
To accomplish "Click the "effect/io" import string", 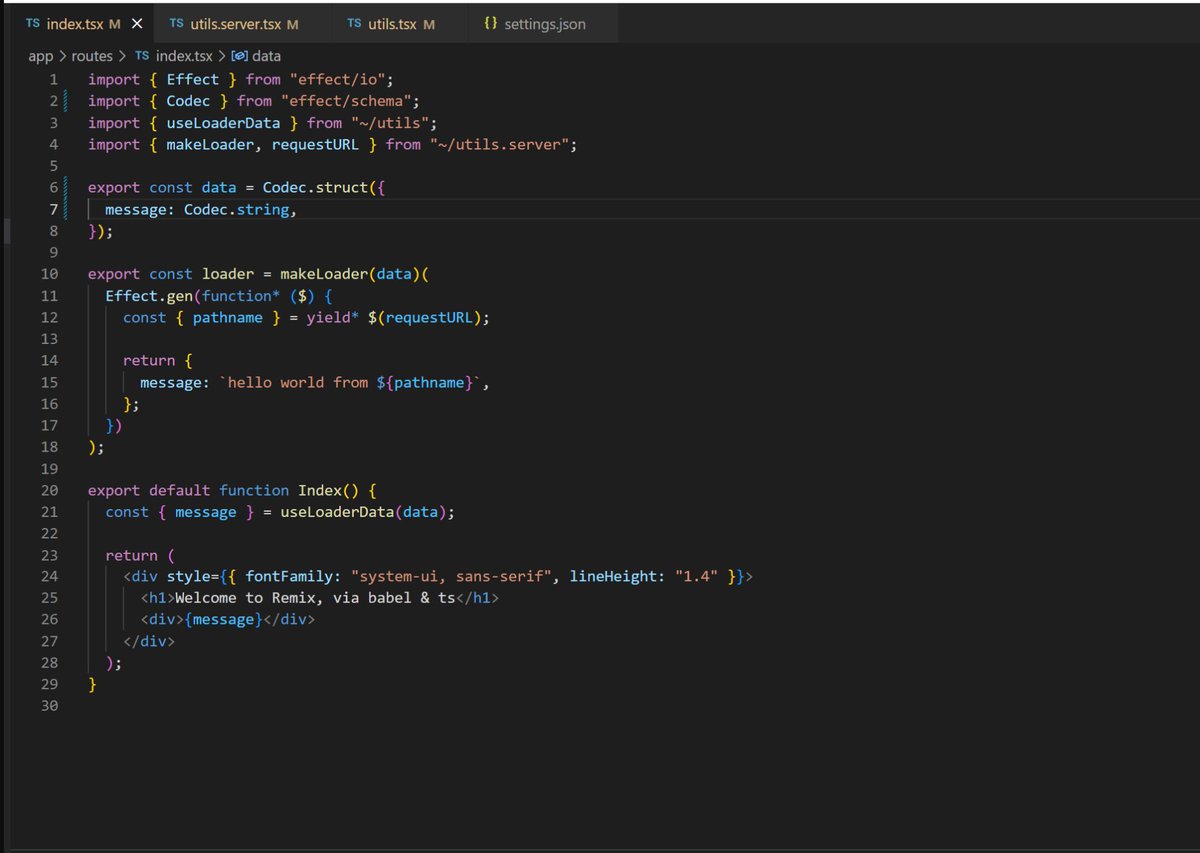I will pos(340,79).
